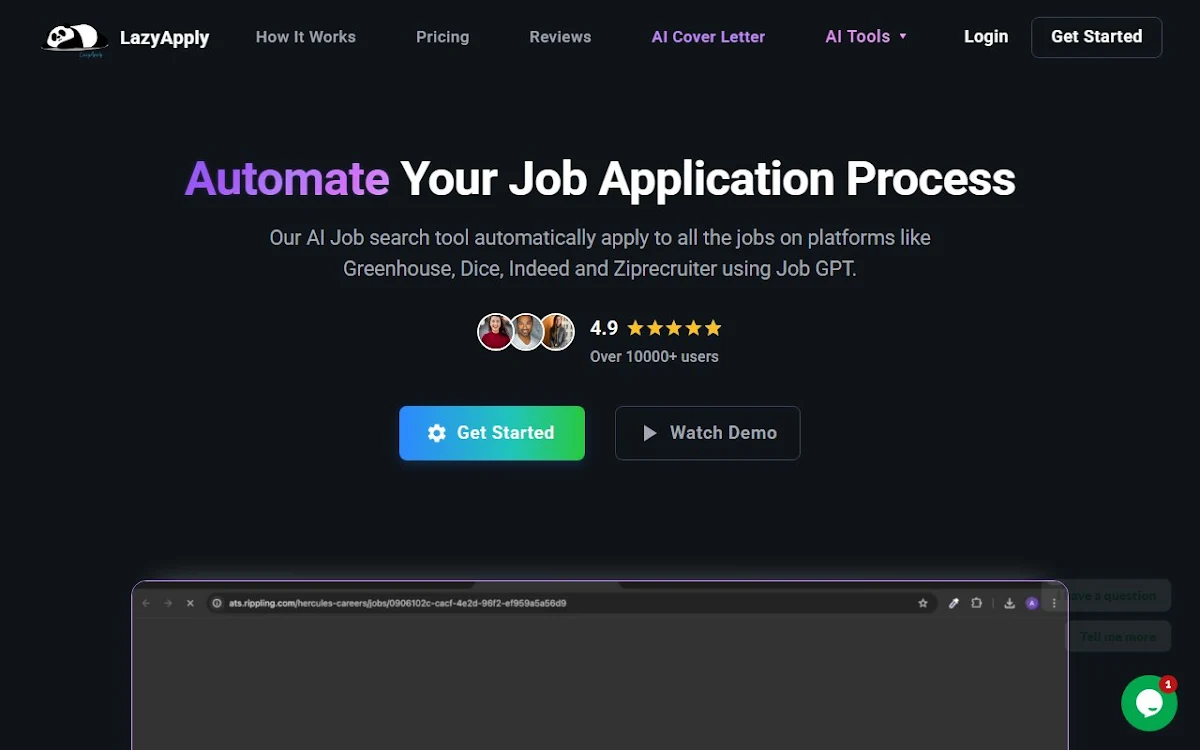The height and width of the screenshot is (750, 1200).
Task: Click the third user avatar photo
Action: point(558,331)
